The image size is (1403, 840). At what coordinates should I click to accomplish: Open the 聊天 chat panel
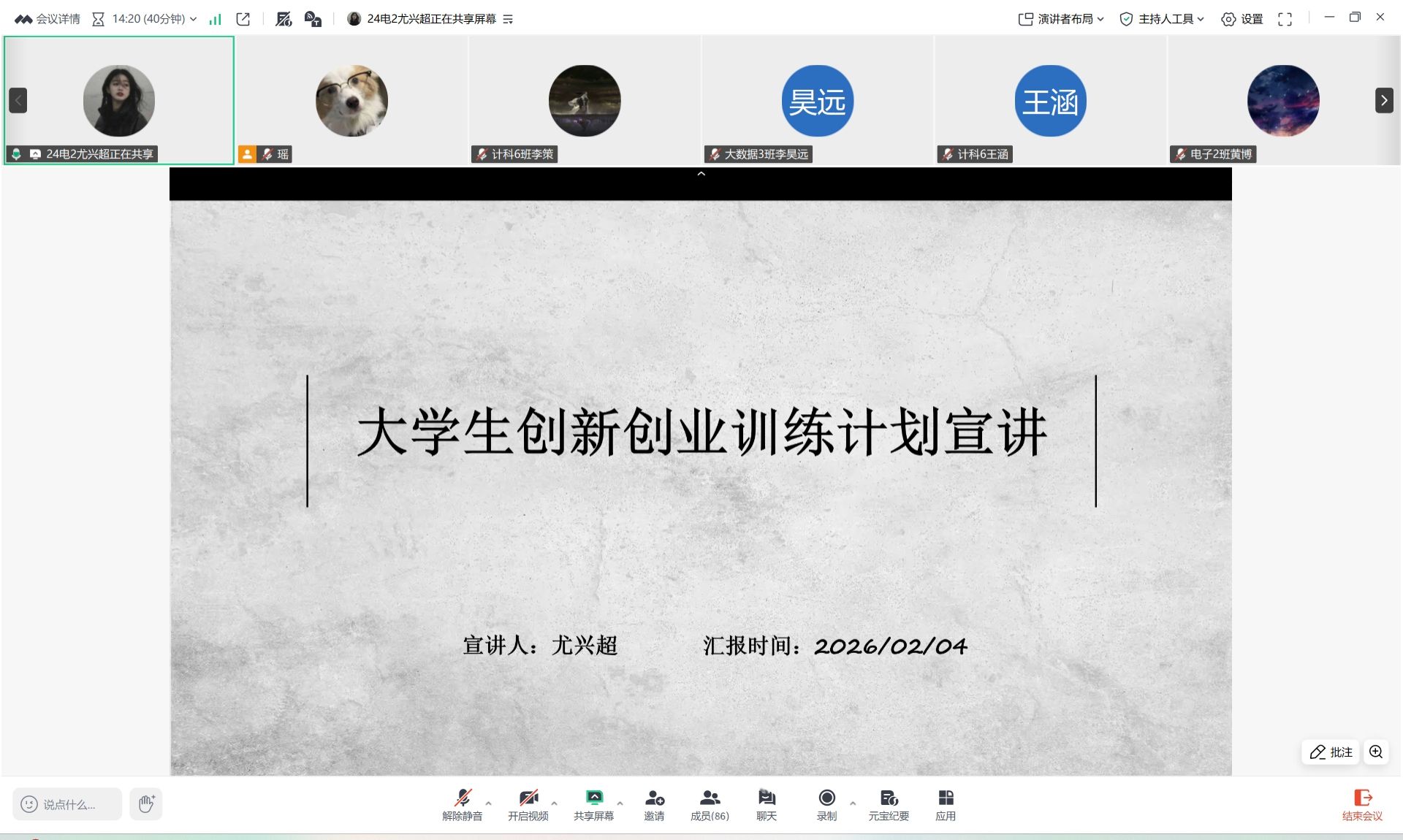click(766, 804)
